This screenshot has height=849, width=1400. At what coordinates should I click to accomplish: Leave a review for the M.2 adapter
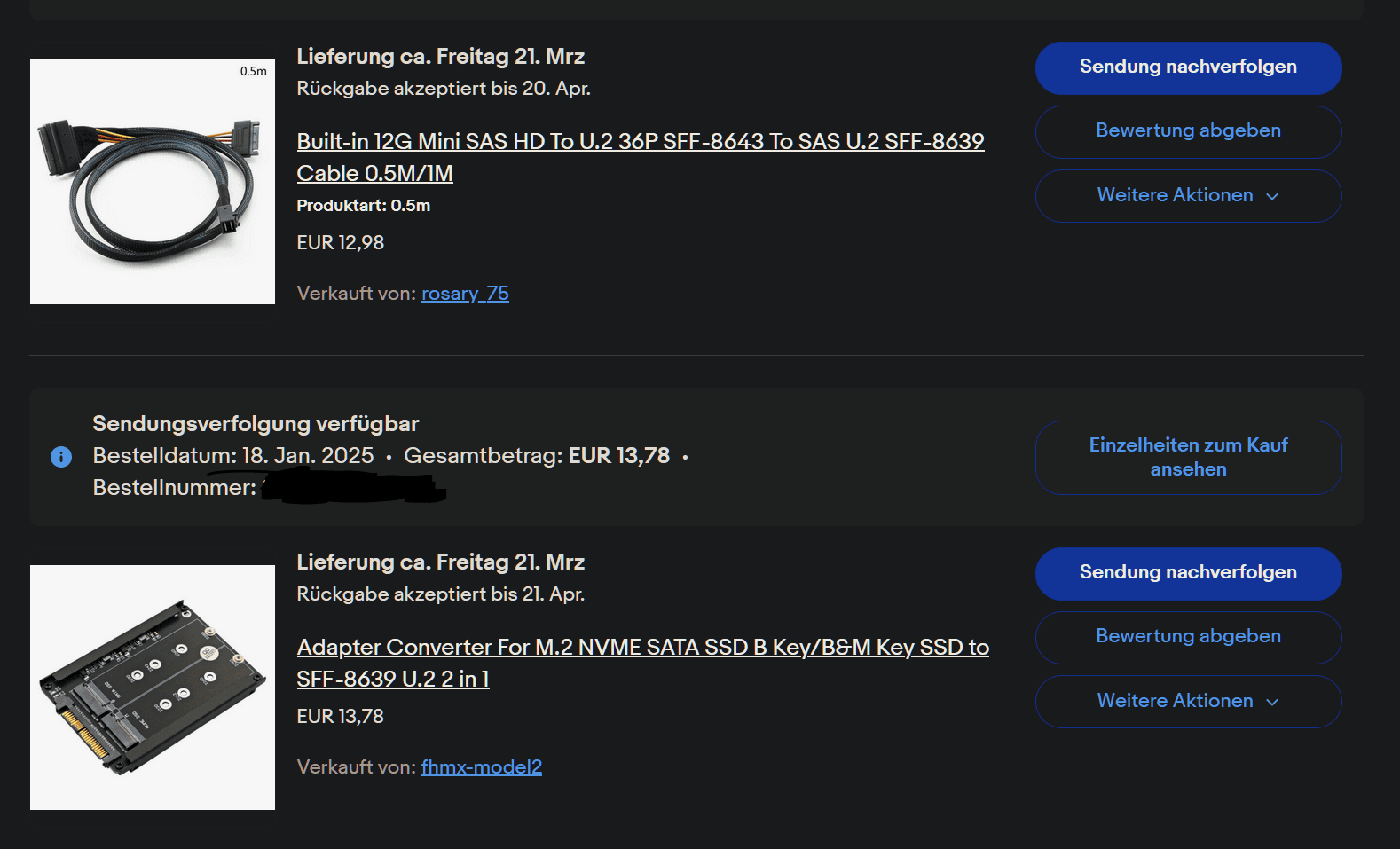point(1187,637)
